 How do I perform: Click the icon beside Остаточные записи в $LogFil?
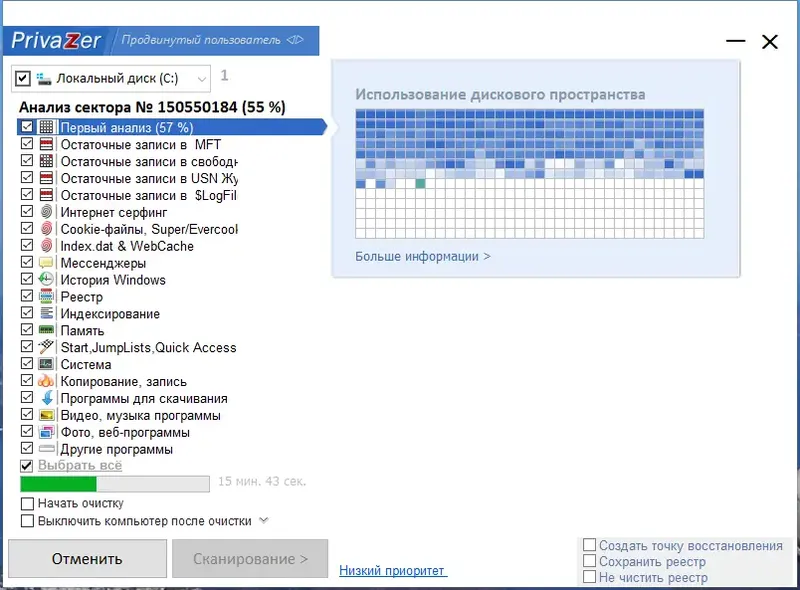coord(46,195)
